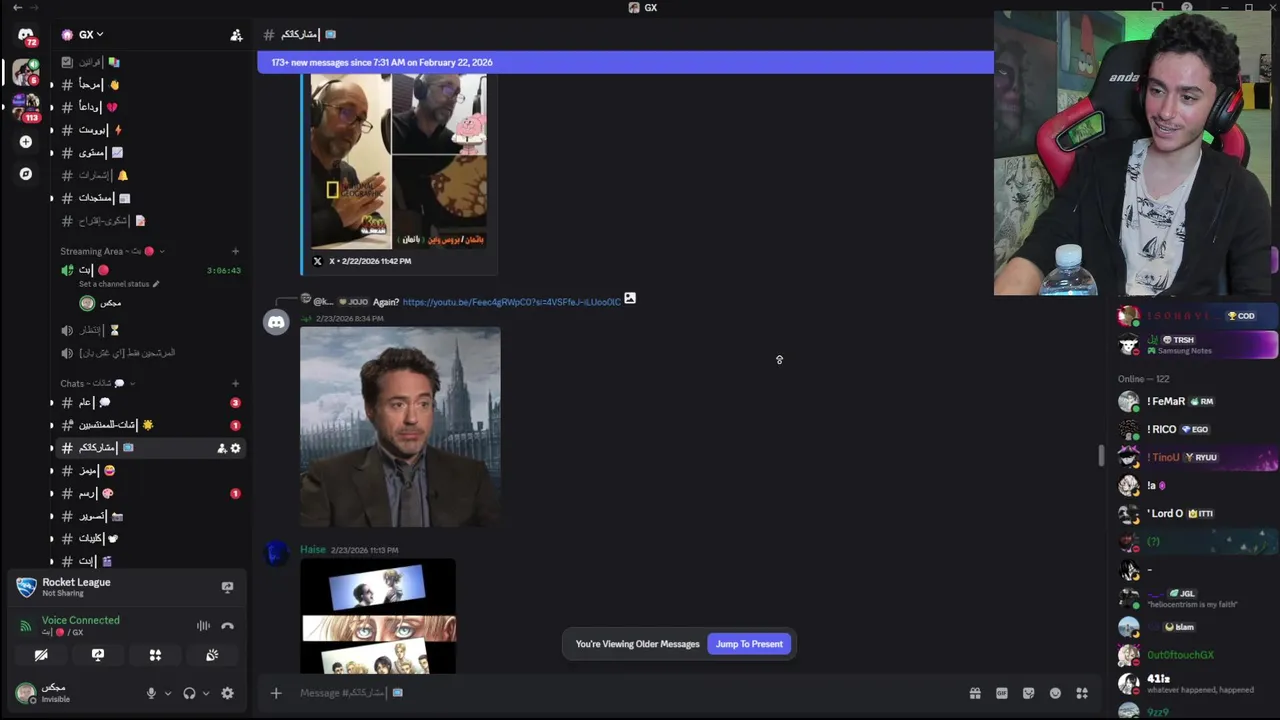Image resolution: width=1280 pixels, height=720 pixels.
Task: Click the chat scrollbar thumb
Action: point(1101,455)
